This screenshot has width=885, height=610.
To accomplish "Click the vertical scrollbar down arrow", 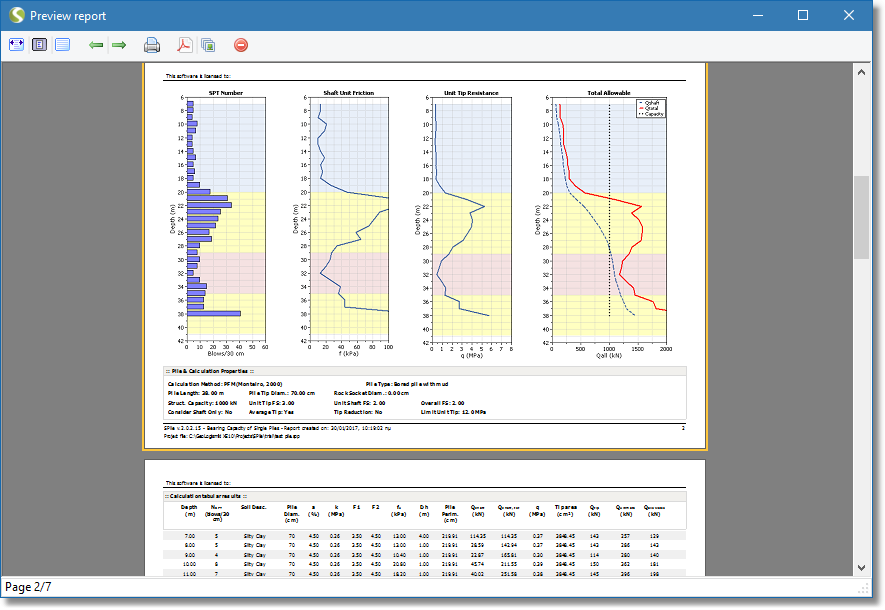I will [x=860, y=567].
